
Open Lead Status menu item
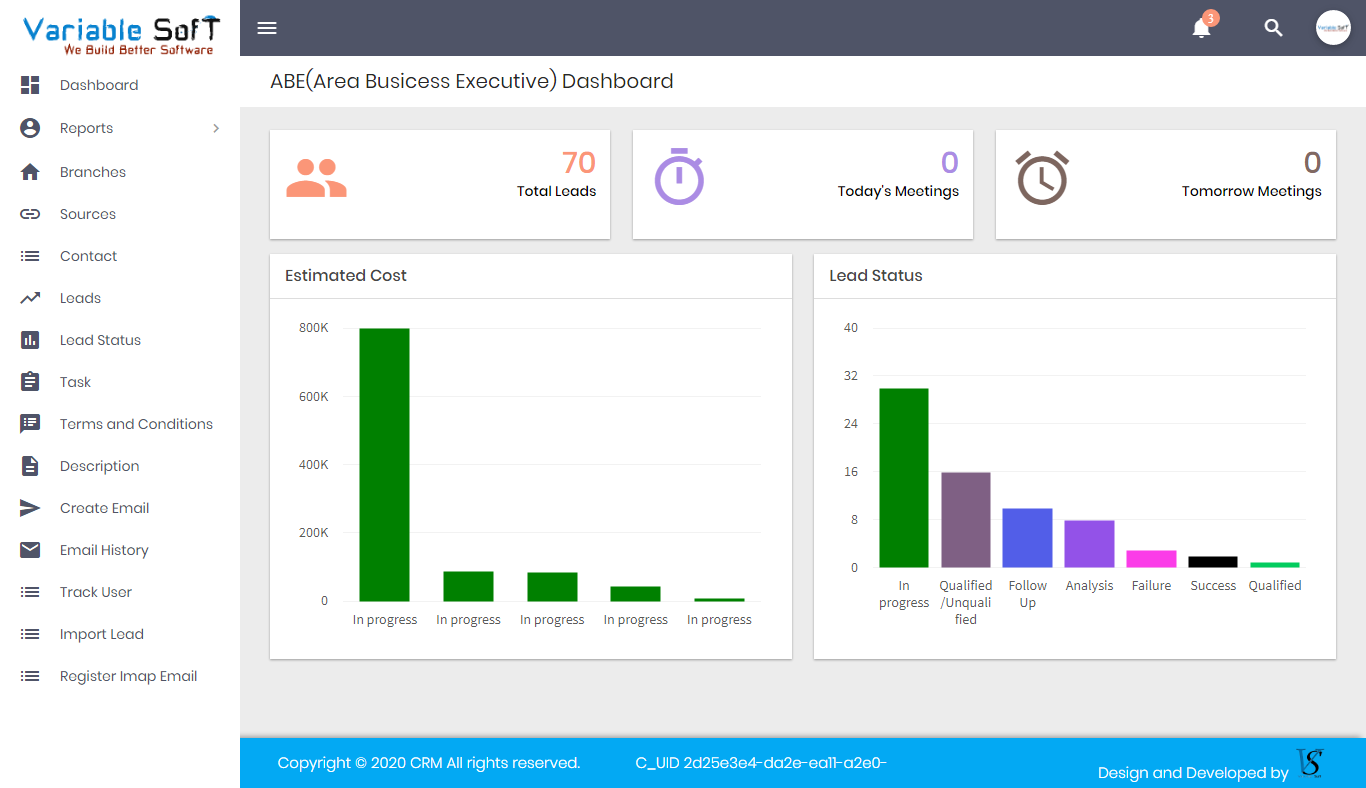pyautogui.click(x=100, y=340)
